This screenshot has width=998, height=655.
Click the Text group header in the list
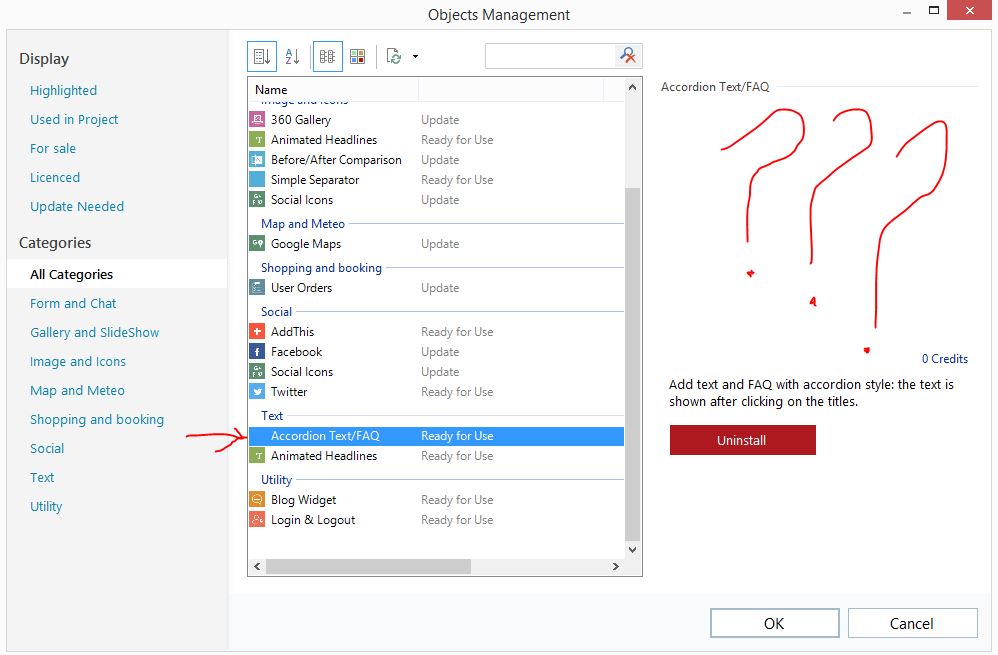(272, 416)
